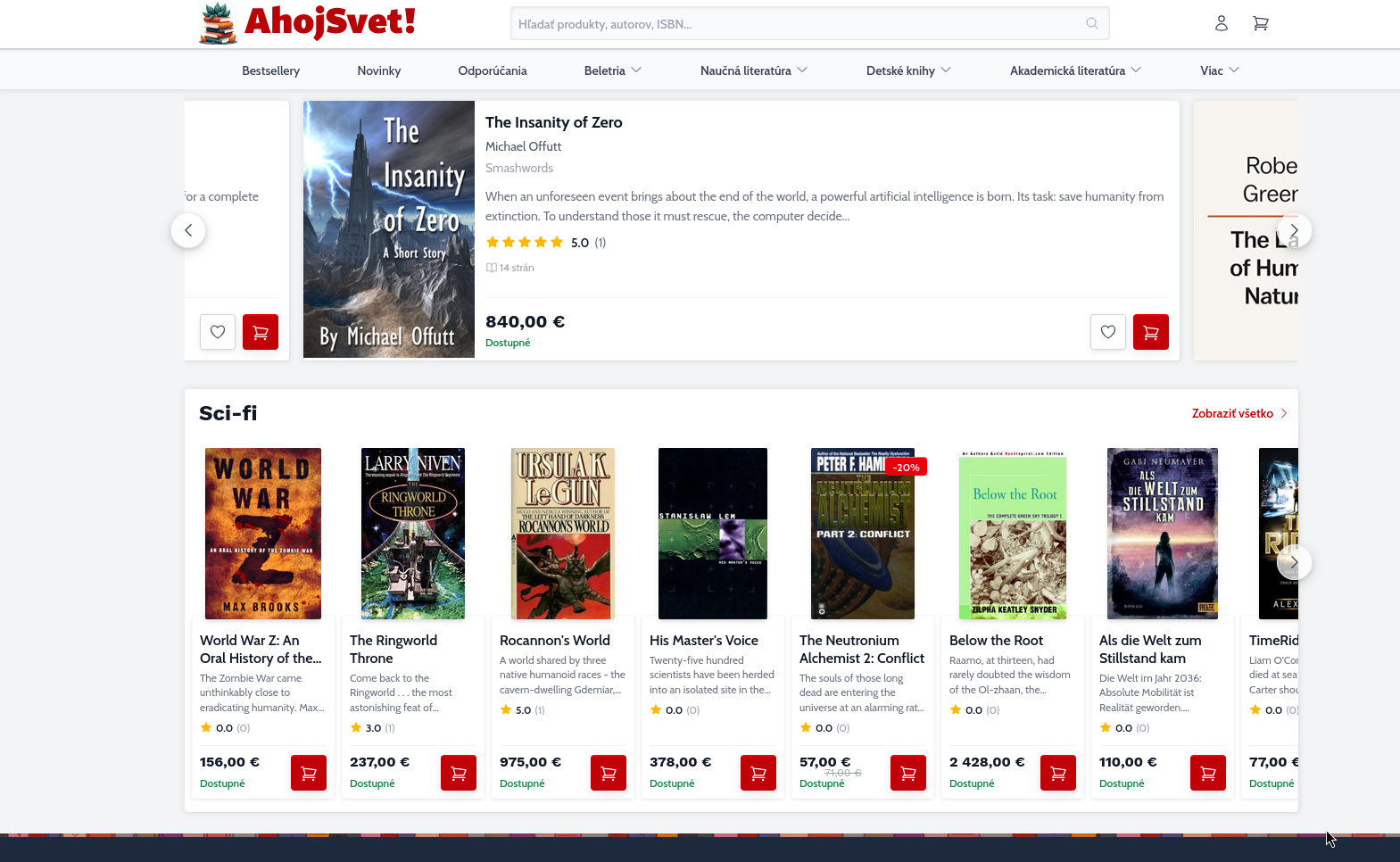Click the AhojSvet! logo
Screen dimensions: 1400x862
(308, 23)
